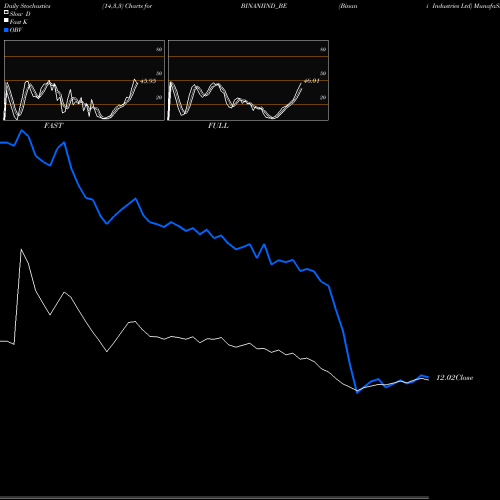Click the Slow D legend swatch
This screenshot has width=500, height=500.
[x=6, y=12]
